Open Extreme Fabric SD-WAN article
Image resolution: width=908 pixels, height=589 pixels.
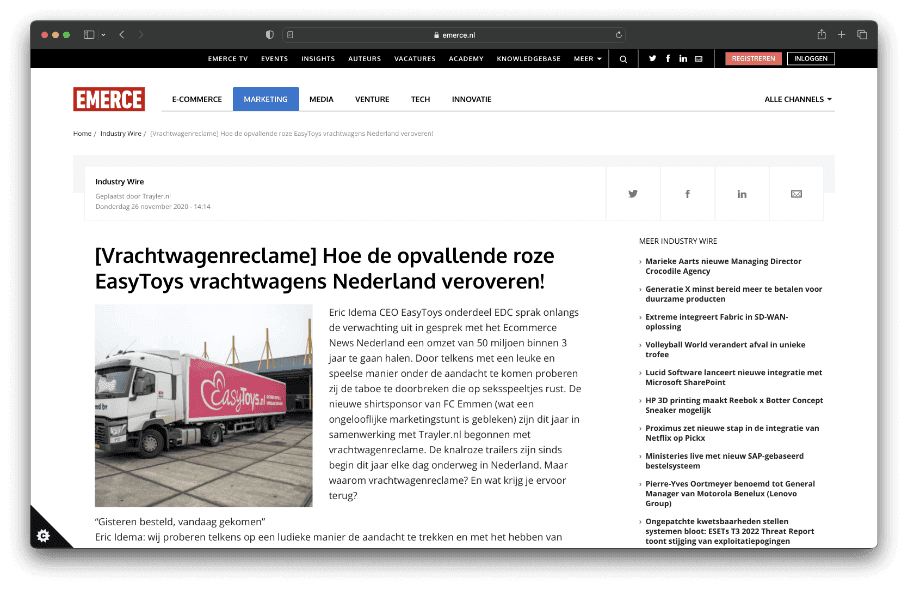[717, 322]
